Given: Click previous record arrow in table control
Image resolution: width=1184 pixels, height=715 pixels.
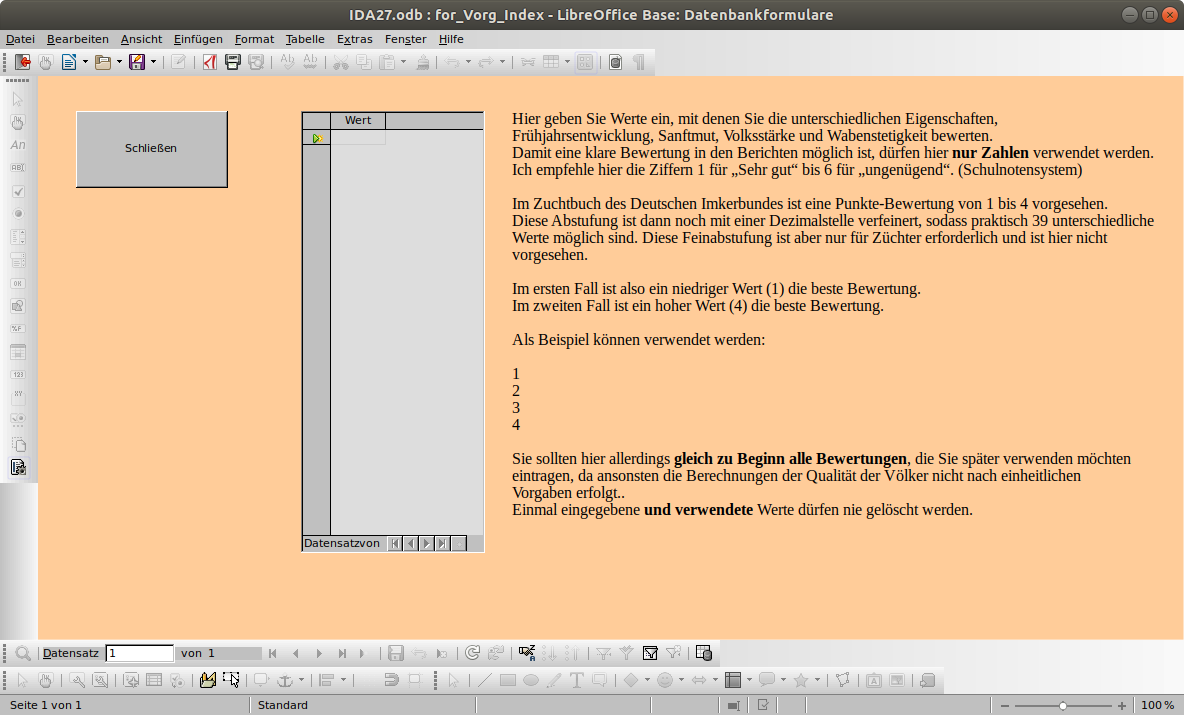Looking at the screenshot, I should tap(411, 544).
